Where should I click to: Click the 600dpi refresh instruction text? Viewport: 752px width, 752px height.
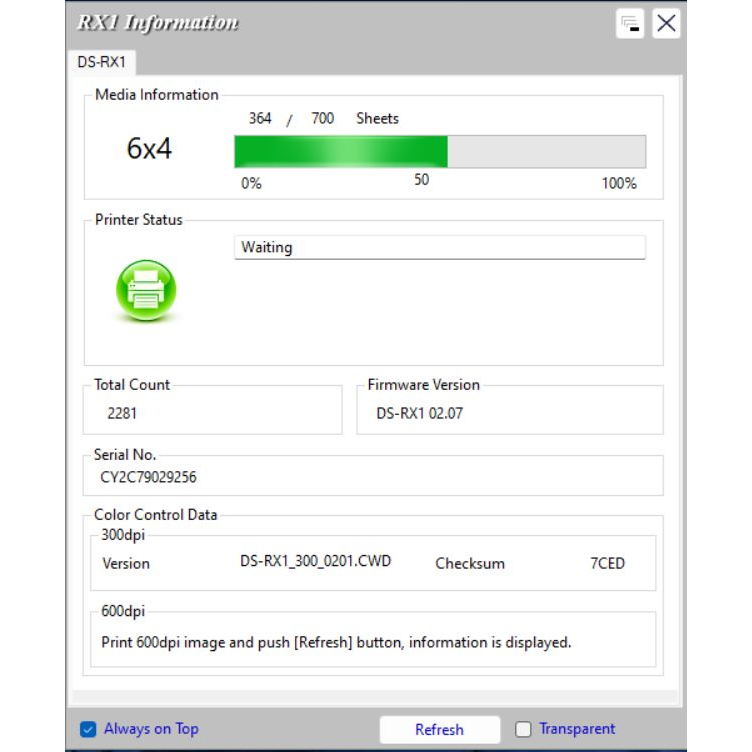336,643
